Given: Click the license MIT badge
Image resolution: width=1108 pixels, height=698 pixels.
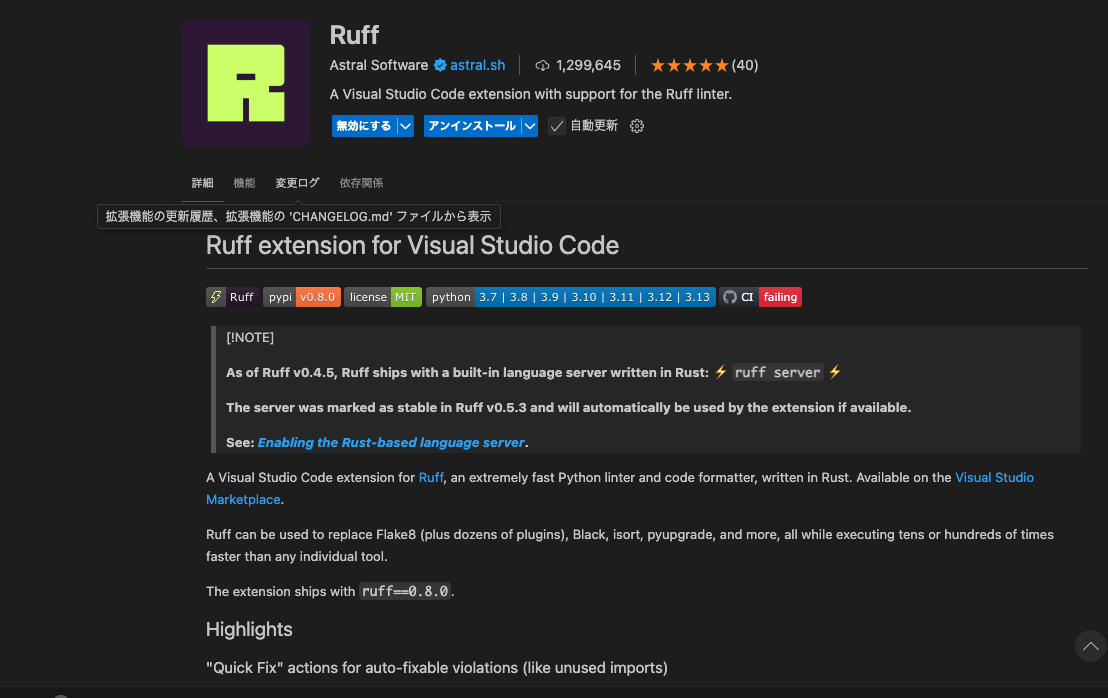Looking at the screenshot, I should [383, 297].
